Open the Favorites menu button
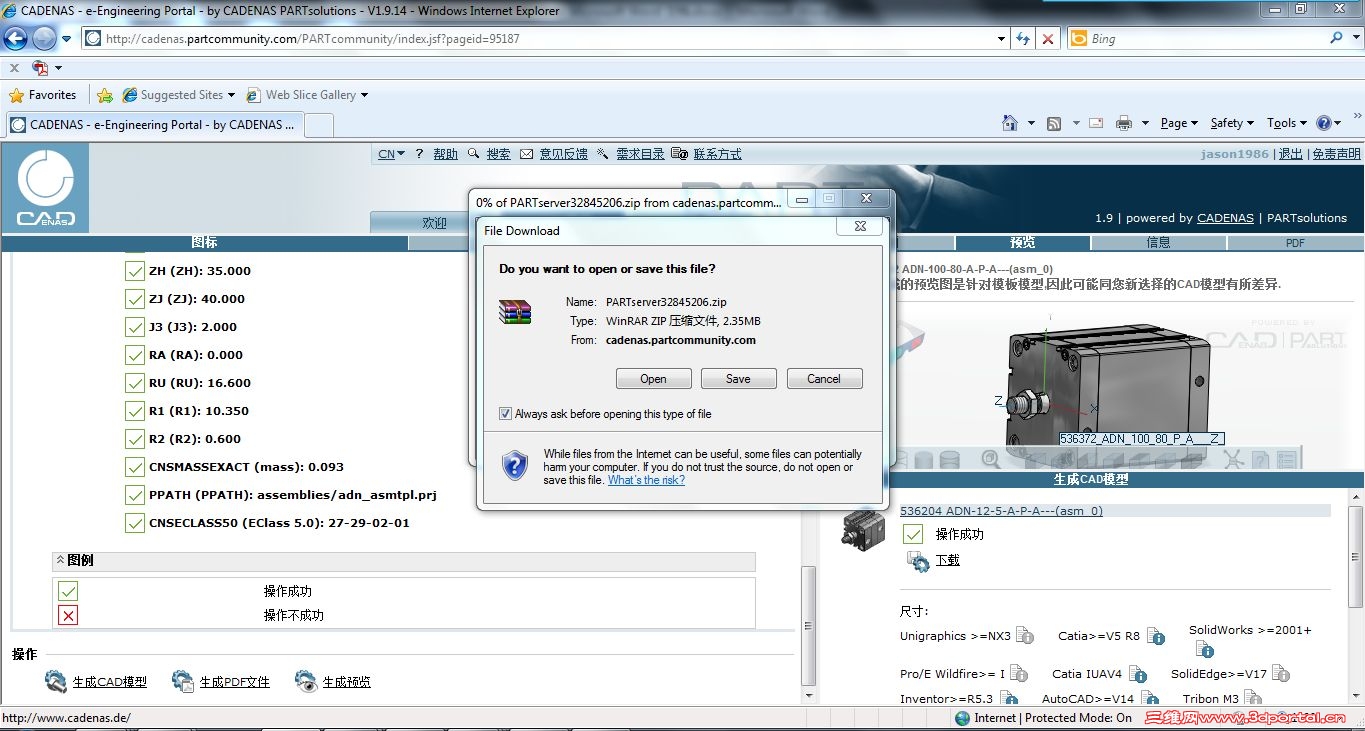 [x=43, y=95]
